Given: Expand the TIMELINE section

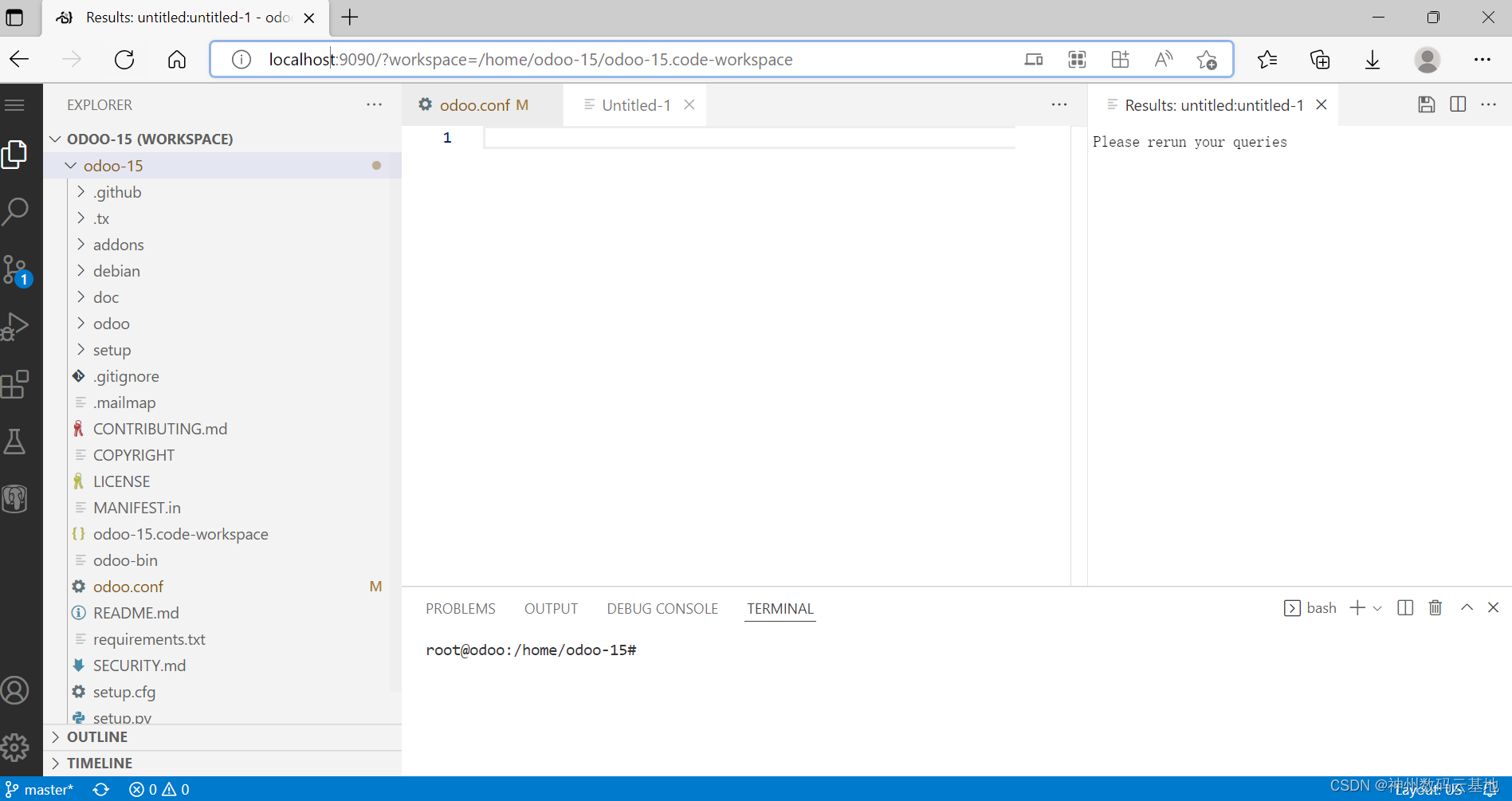Looking at the screenshot, I should tap(223, 764).
